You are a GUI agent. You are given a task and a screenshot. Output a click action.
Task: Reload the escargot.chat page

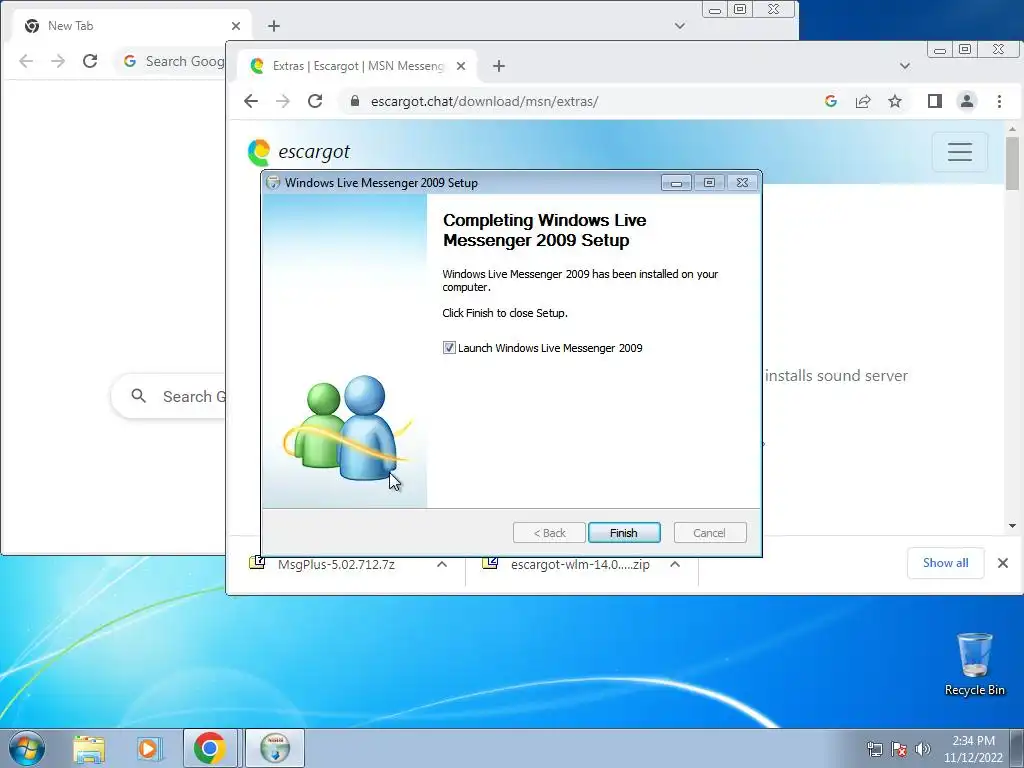pyautogui.click(x=315, y=101)
